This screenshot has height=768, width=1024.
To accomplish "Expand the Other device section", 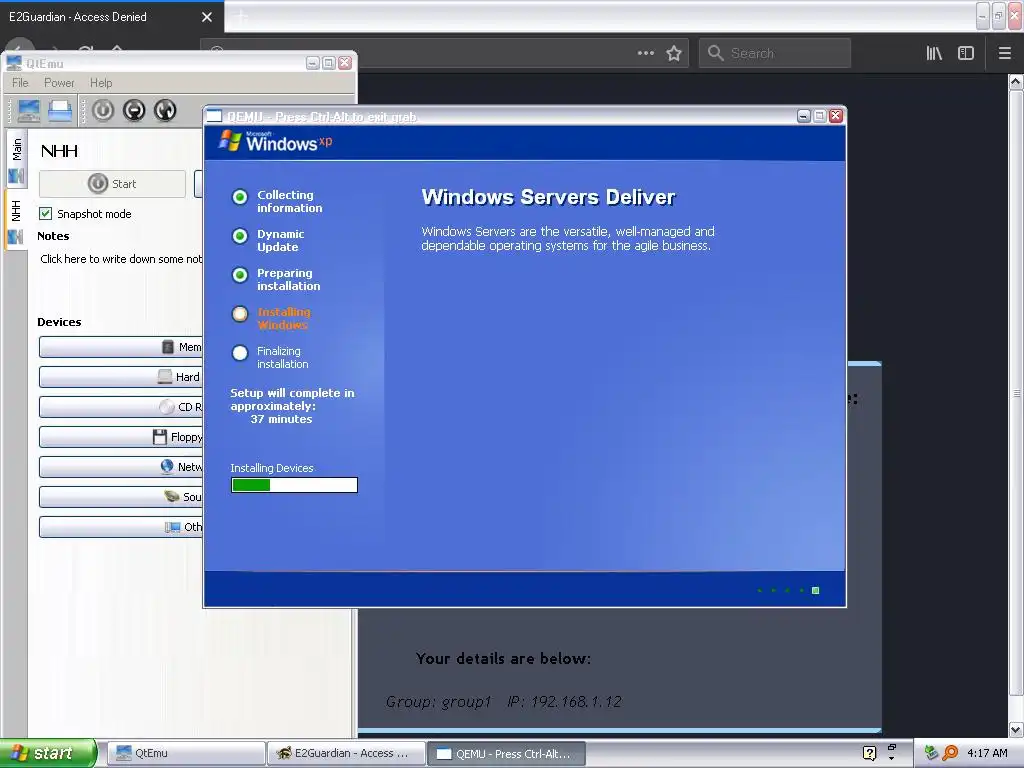I will (x=121, y=527).
